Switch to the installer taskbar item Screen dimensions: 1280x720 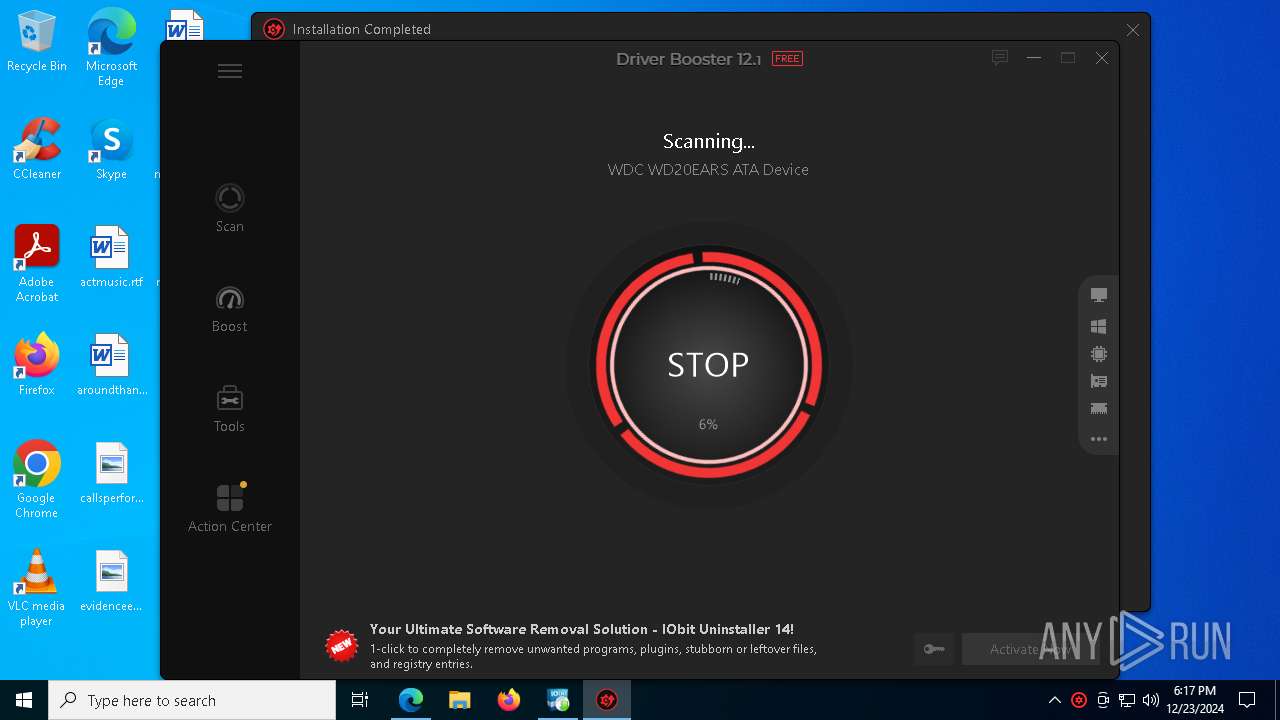tap(558, 700)
